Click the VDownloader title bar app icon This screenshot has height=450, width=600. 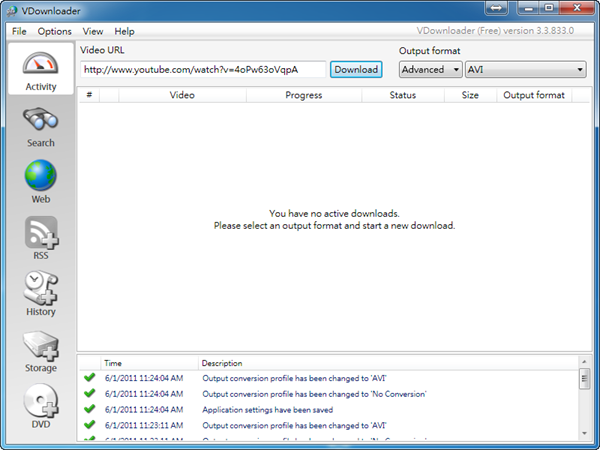tap(12, 11)
